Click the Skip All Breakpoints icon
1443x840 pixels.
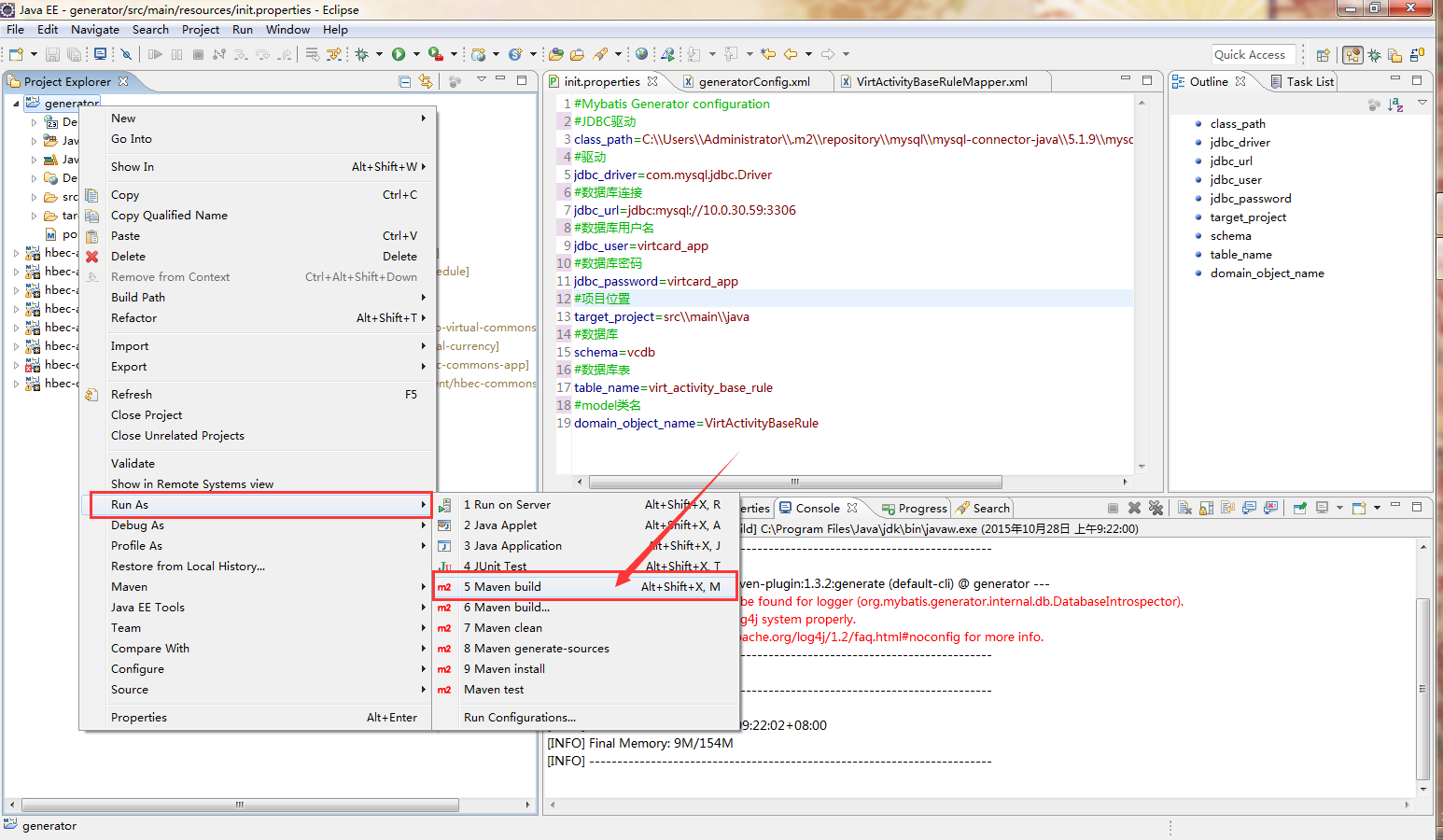[x=126, y=54]
